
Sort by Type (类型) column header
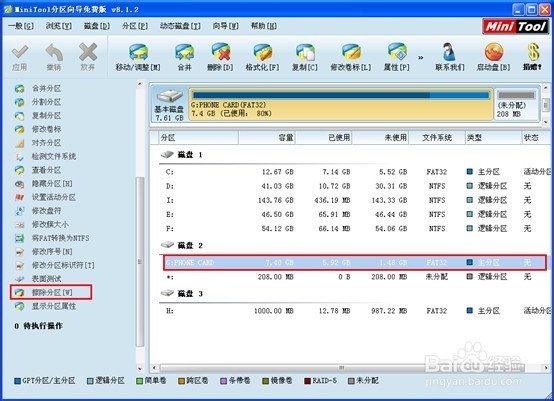tap(493, 137)
